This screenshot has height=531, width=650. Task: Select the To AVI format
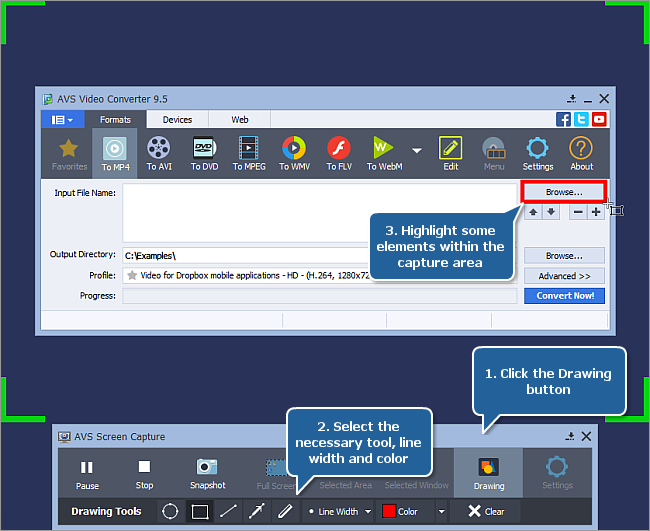click(159, 153)
